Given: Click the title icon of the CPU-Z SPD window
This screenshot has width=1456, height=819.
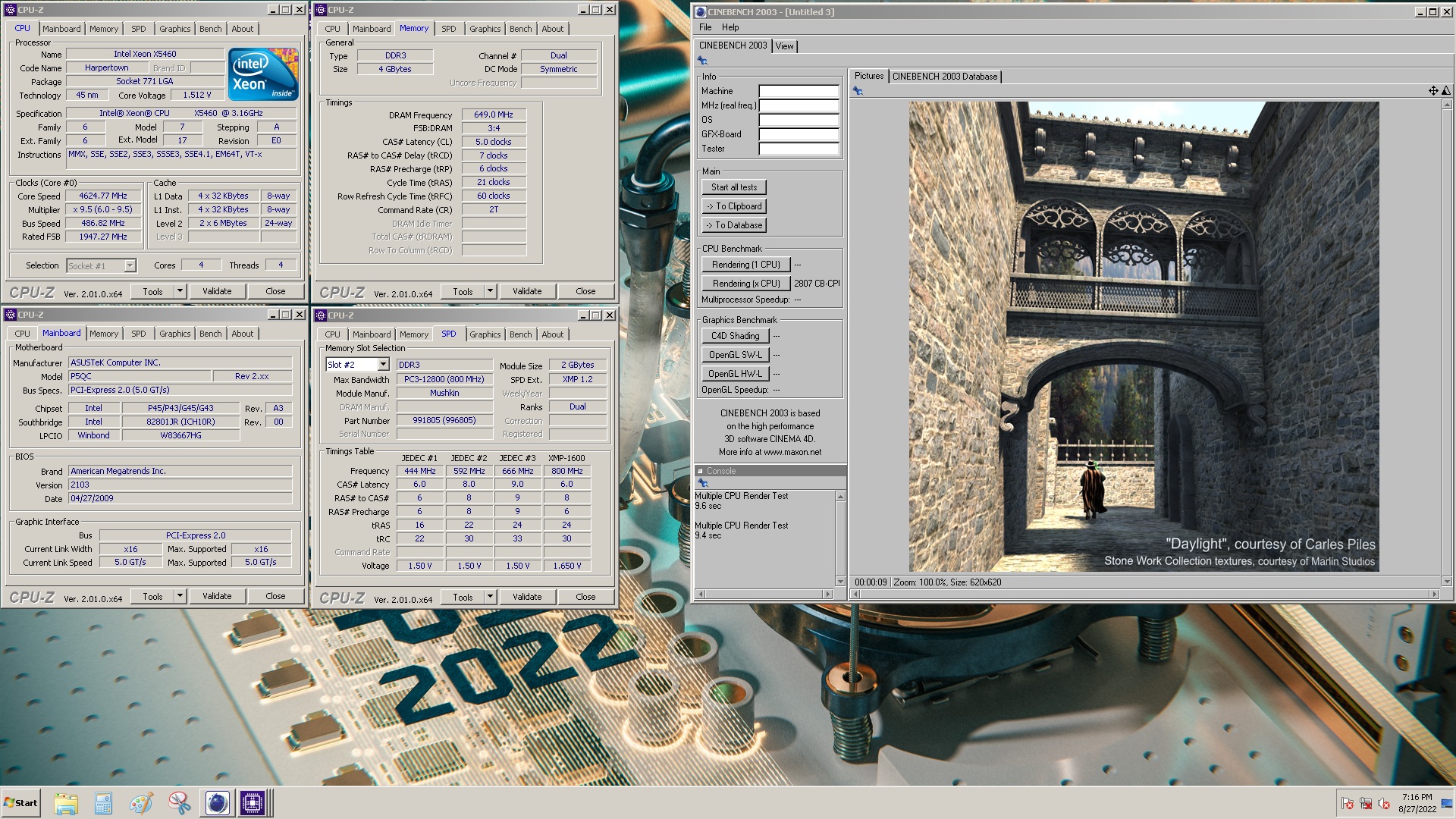Looking at the screenshot, I should (x=320, y=315).
